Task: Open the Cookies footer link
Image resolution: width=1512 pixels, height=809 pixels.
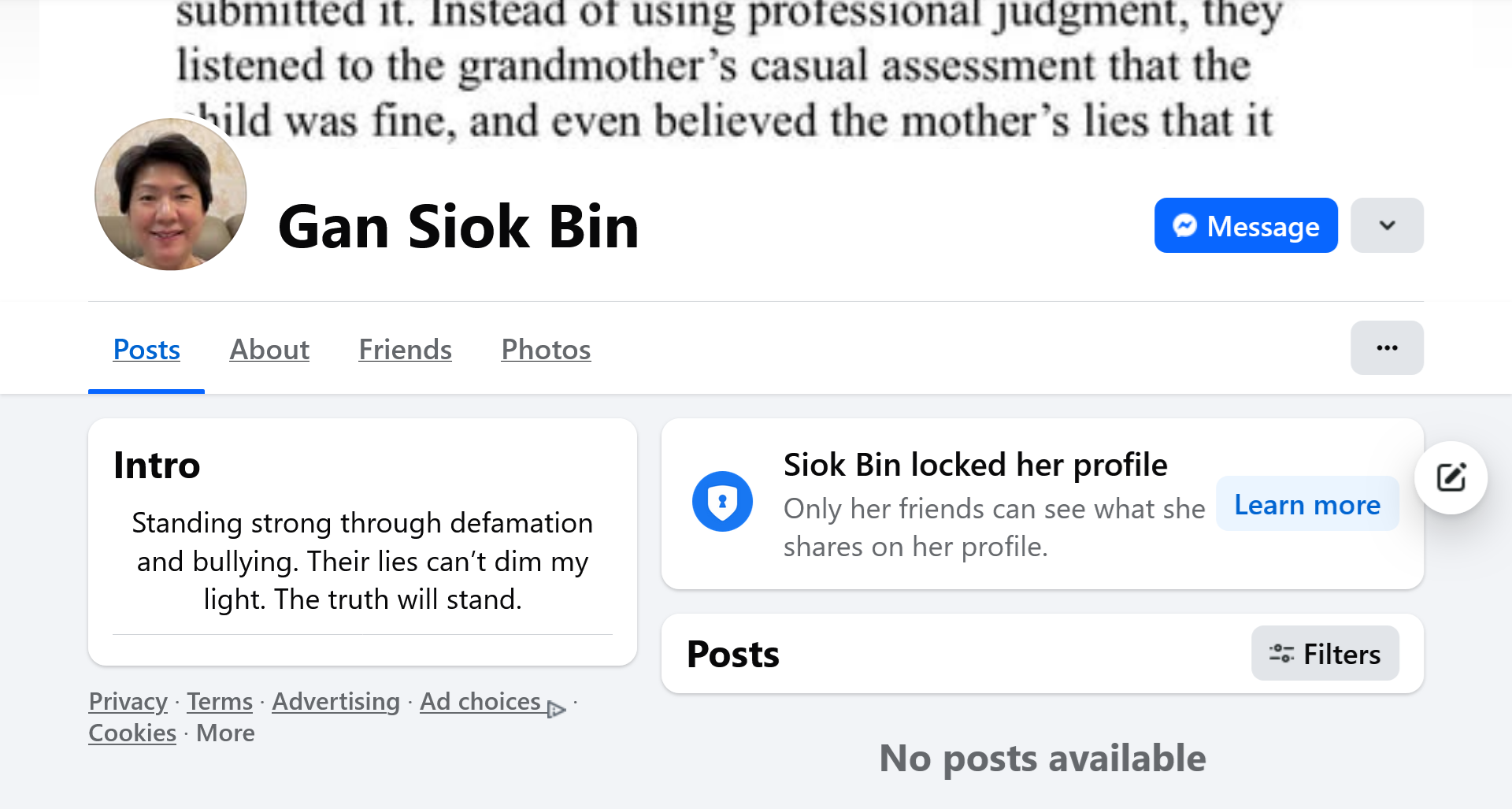Action: [x=132, y=733]
